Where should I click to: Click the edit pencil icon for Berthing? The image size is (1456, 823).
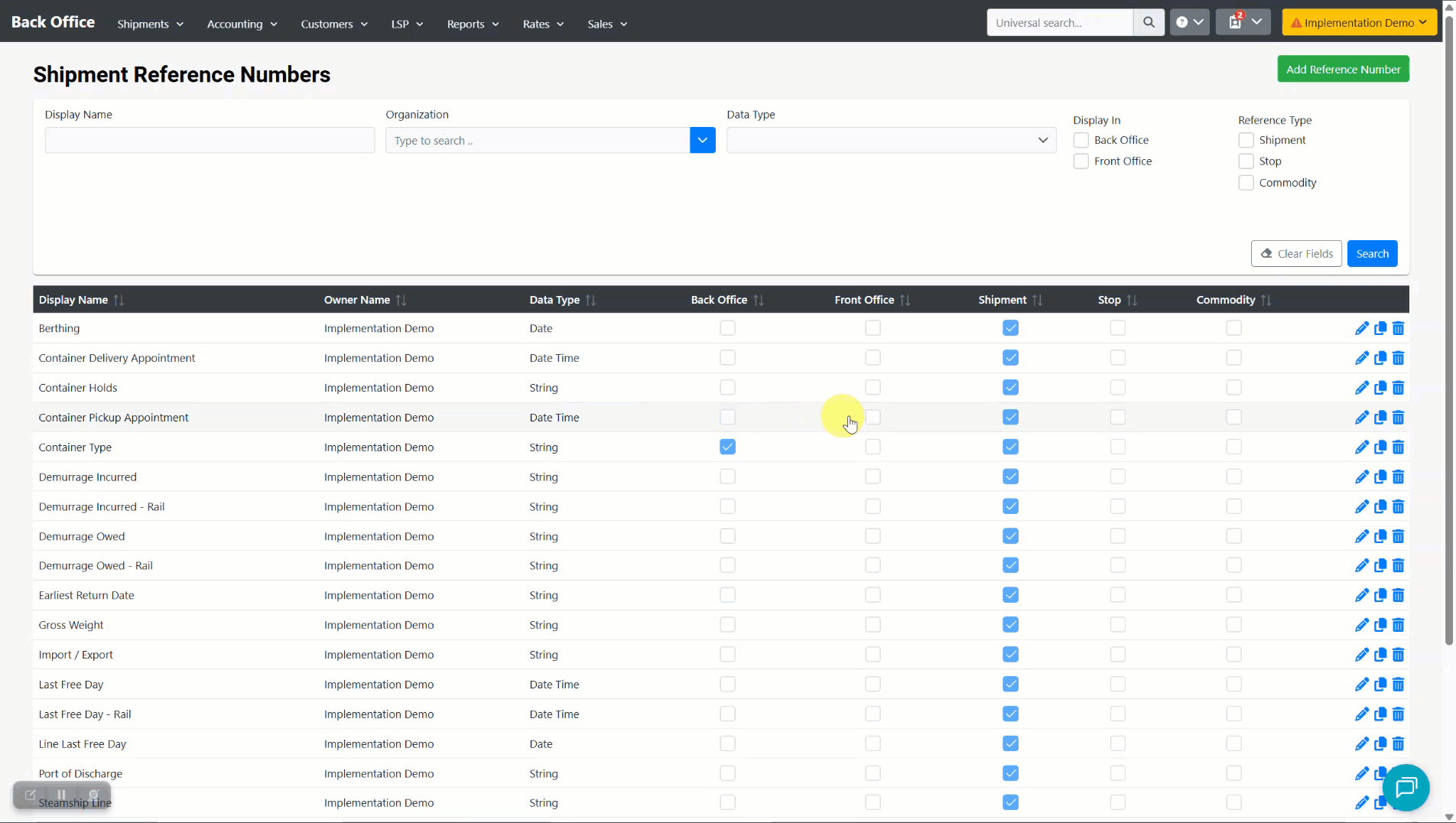pos(1361,328)
